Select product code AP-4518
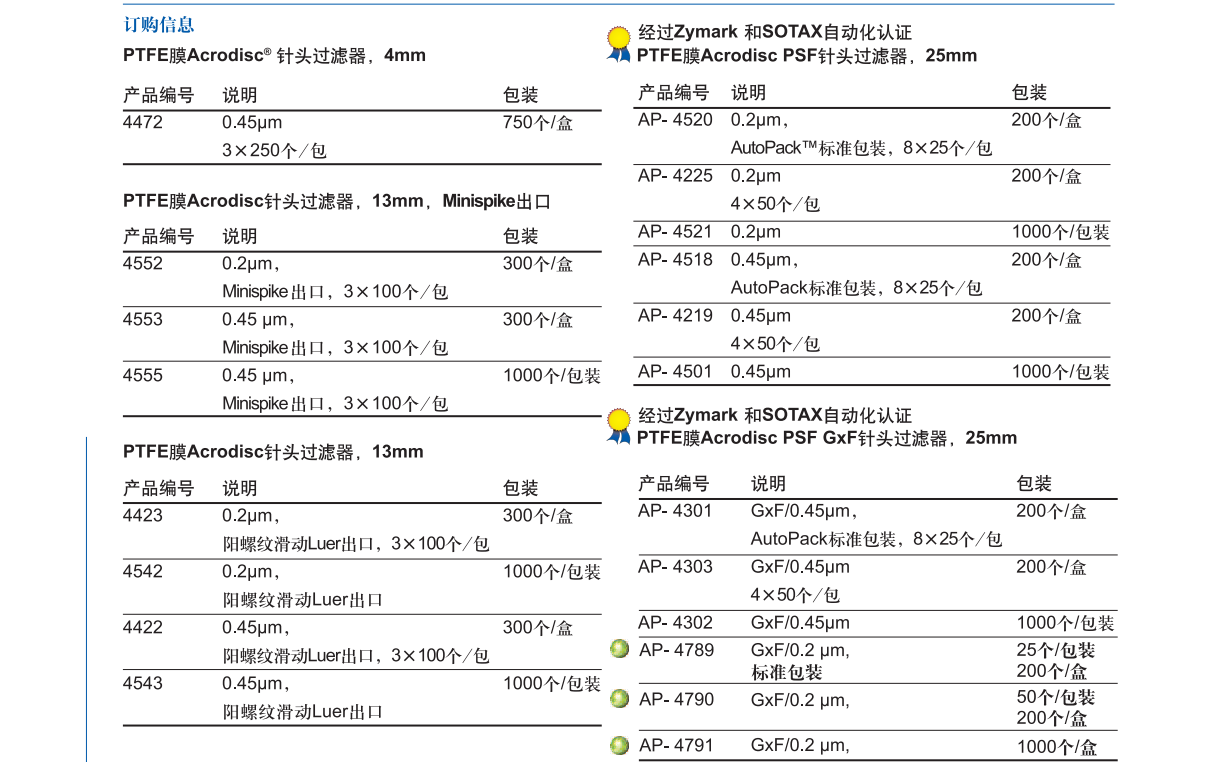Viewport: 1225px width, 762px height. [x=676, y=260]
